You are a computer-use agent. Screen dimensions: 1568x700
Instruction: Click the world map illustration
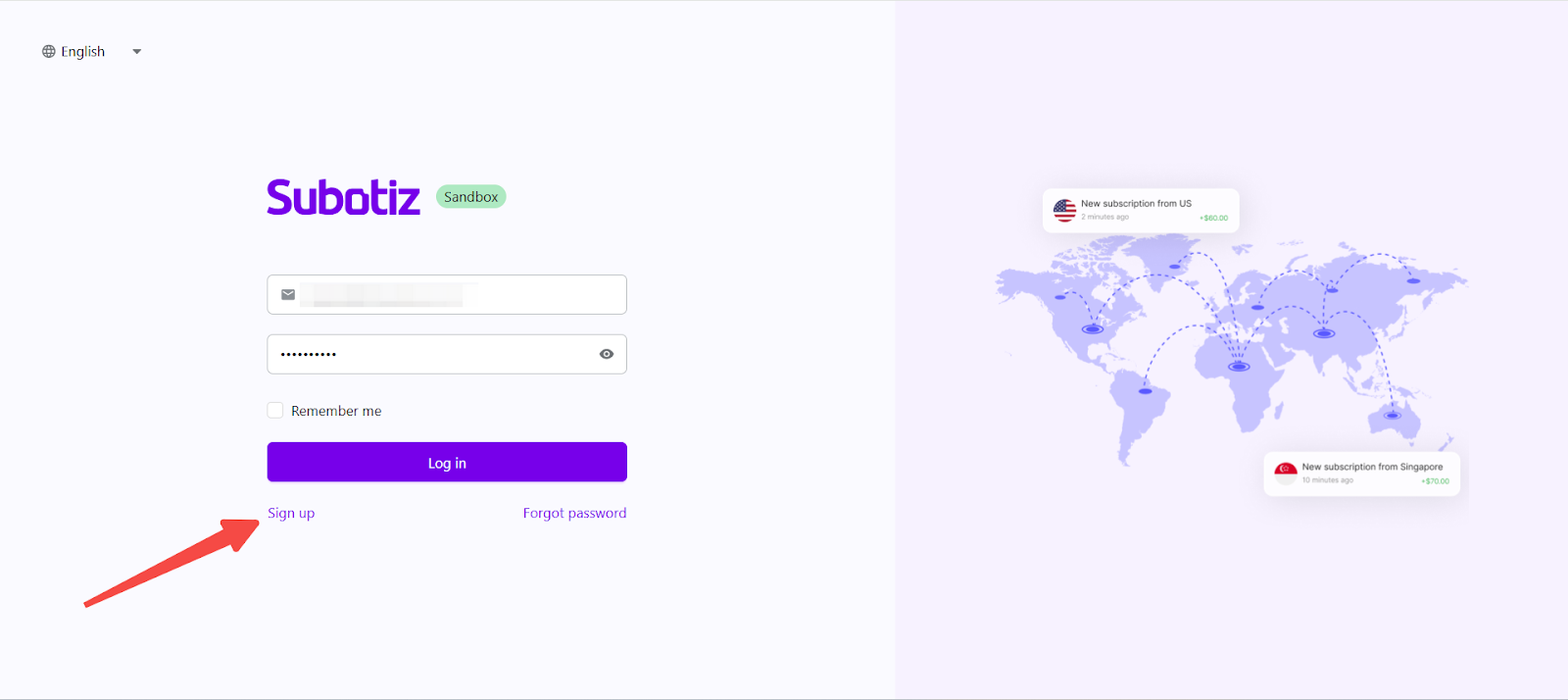click(1230, 343)
